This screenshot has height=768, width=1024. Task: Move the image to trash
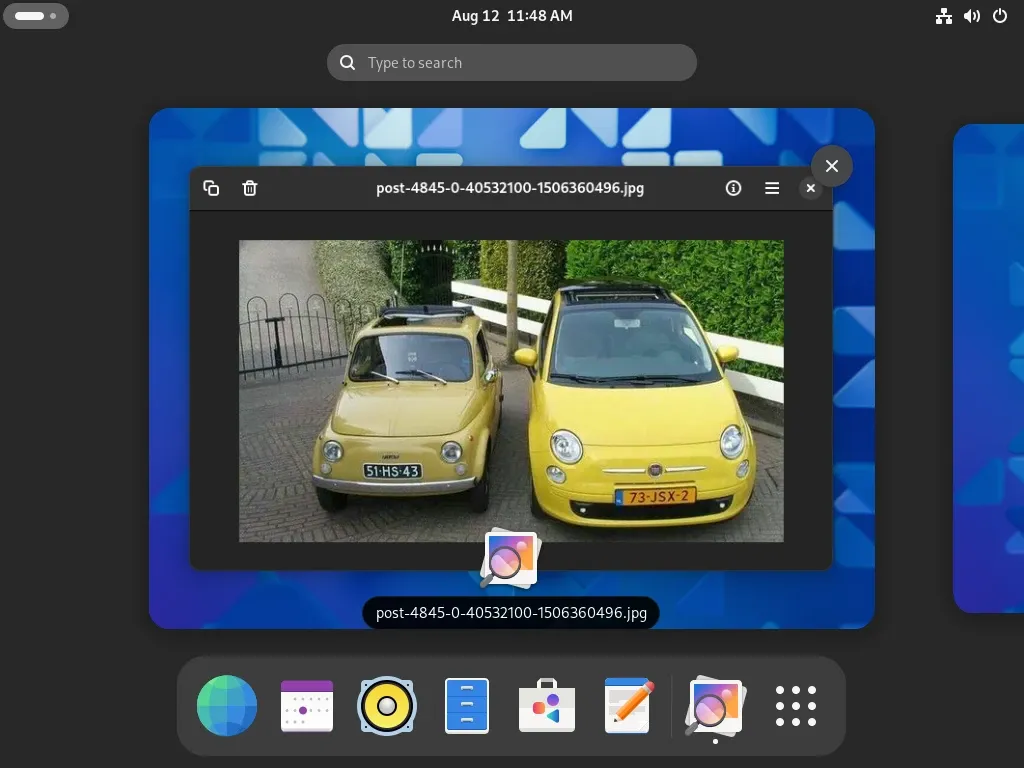coord(249,188)
